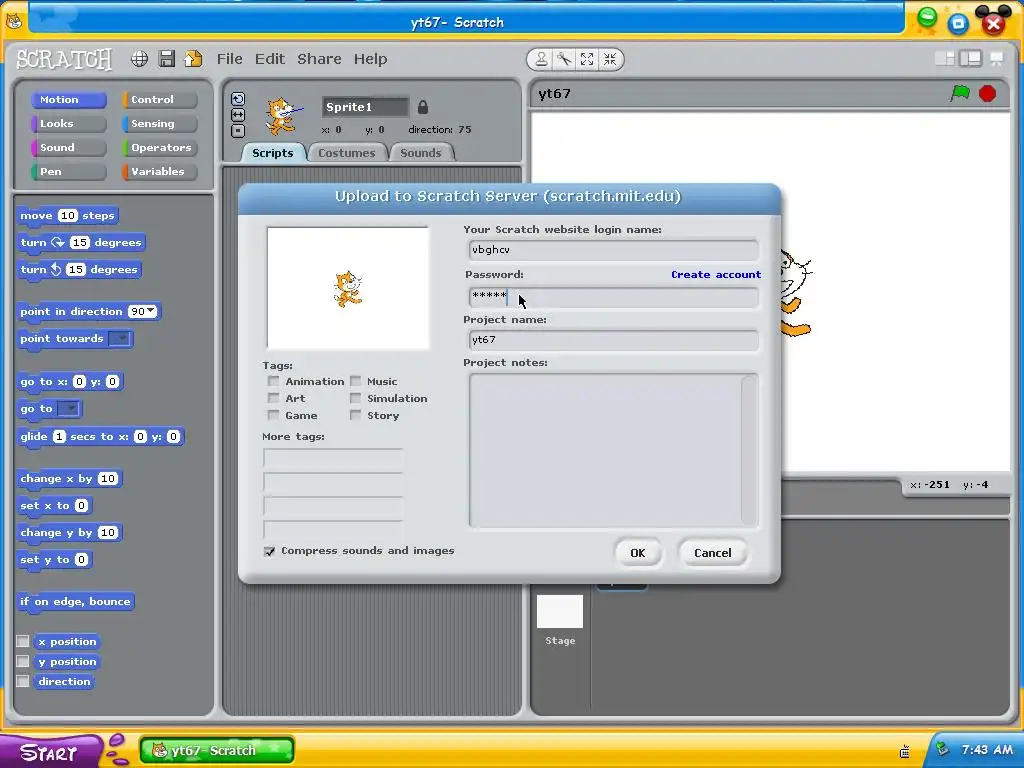Select the Control block category

[x=159, y=99]
